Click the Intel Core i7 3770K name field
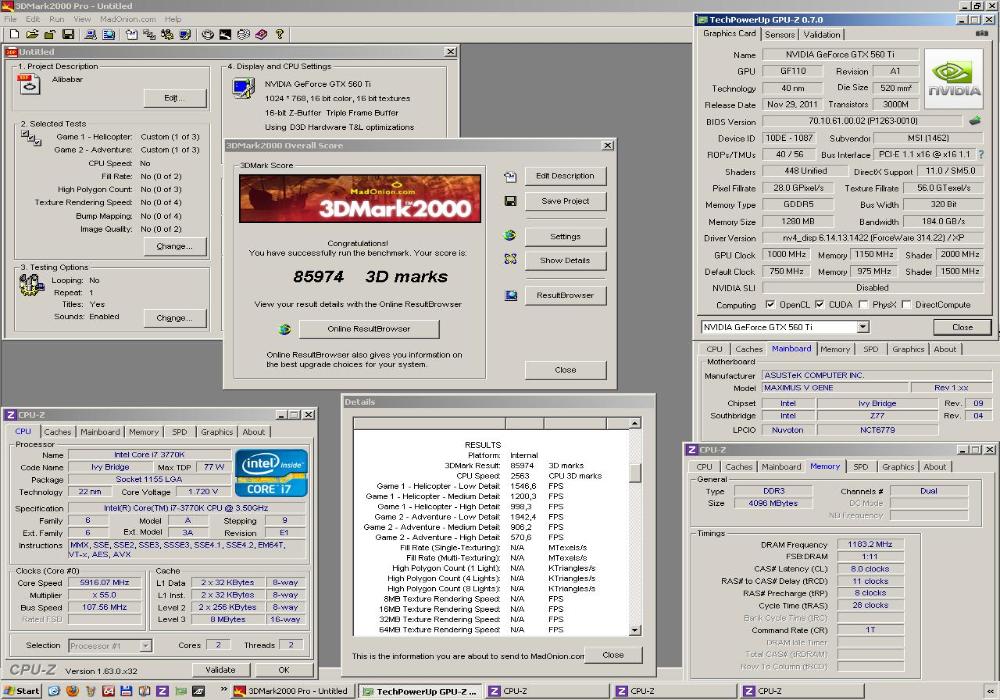The height and width of the screenshot is (700, 1000). pyautogui.click(x=149, y=455)
